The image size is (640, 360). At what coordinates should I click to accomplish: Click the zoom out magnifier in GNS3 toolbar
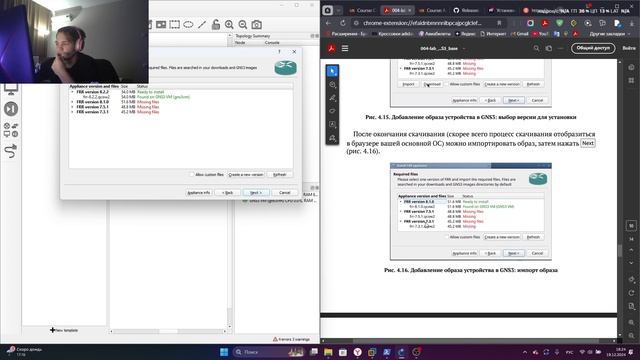point(243,25)
